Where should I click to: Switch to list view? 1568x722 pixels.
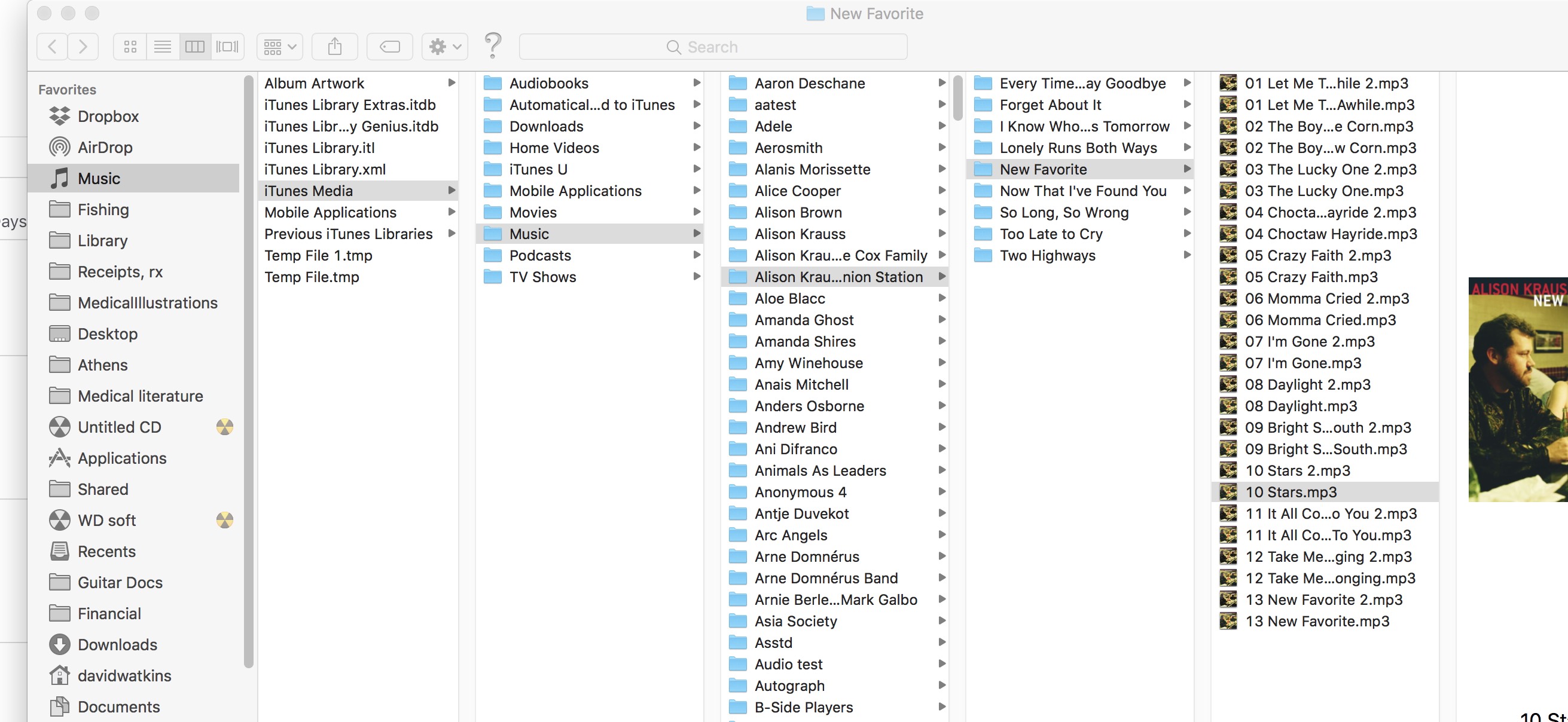coord(163,47)
